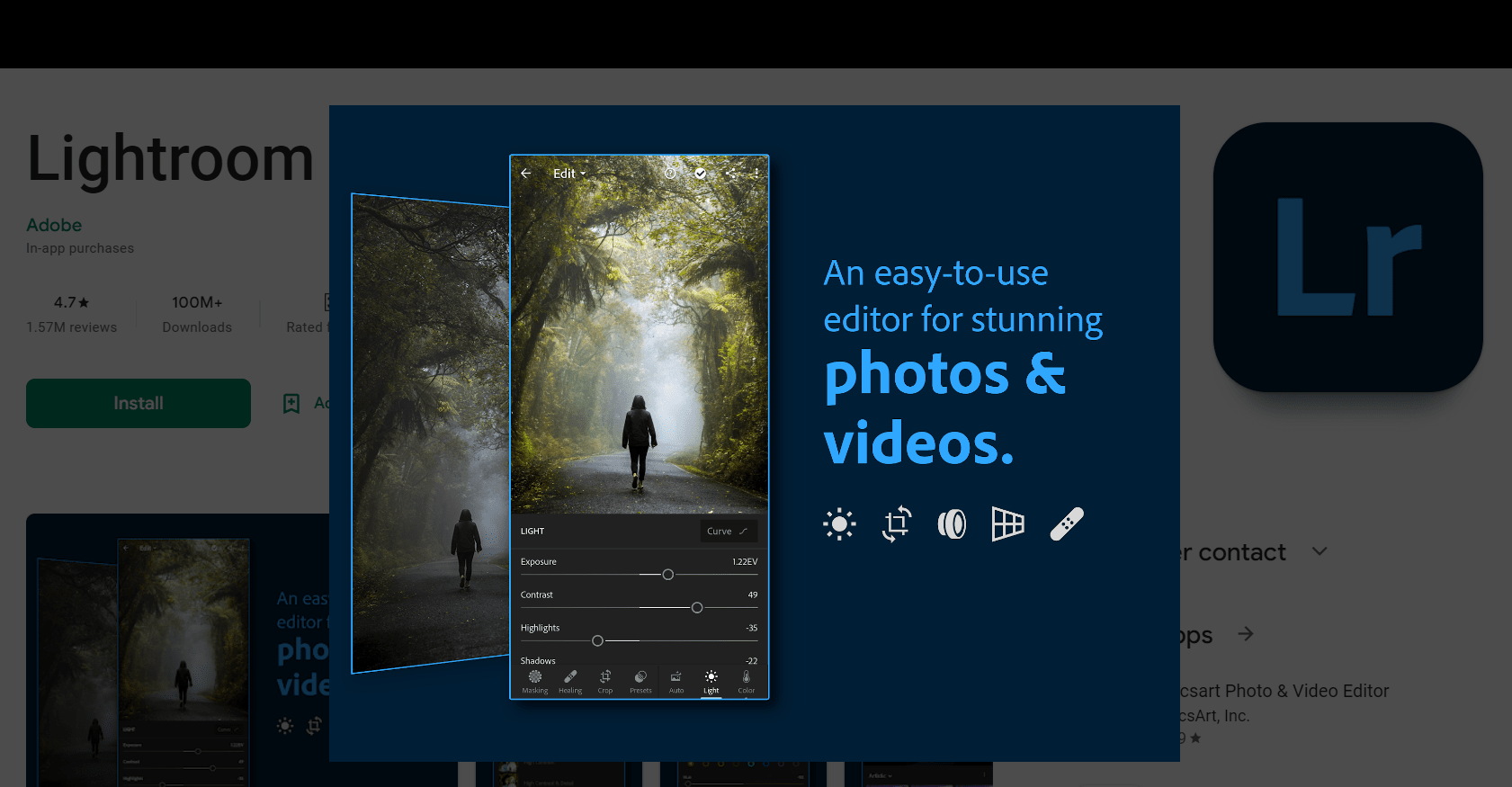
Task: Click the large sun light feature icon
Action: coord(839,524)
